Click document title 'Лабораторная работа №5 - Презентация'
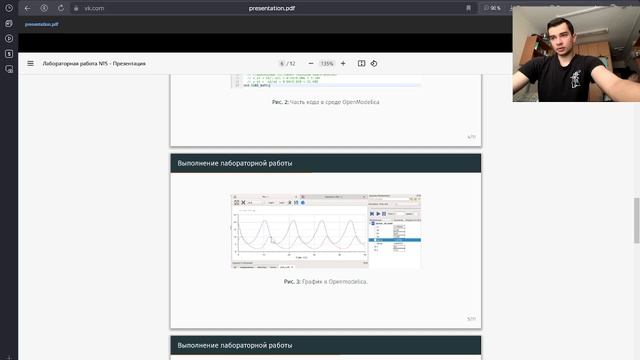 click(94, 64)
